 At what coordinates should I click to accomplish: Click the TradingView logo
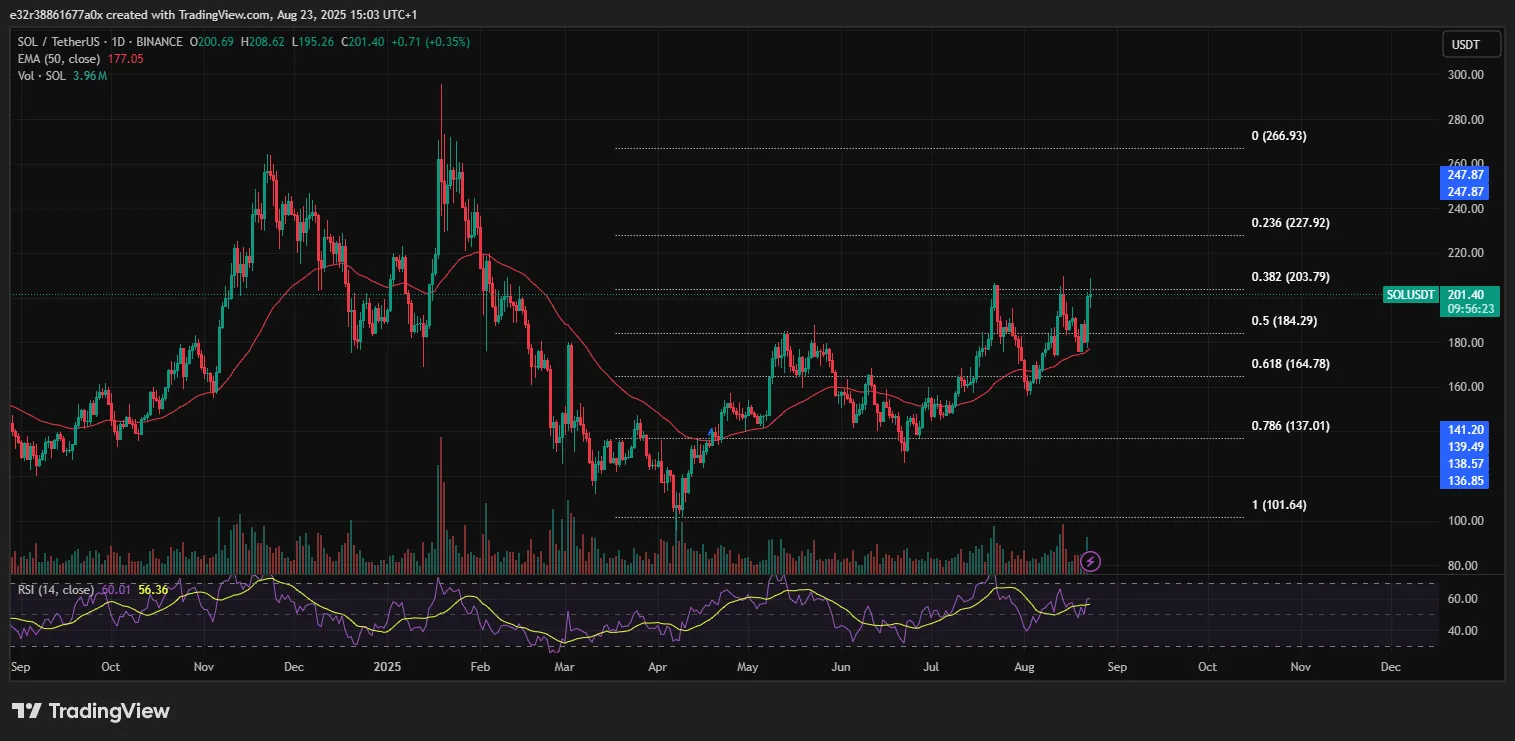pos(90,711)
